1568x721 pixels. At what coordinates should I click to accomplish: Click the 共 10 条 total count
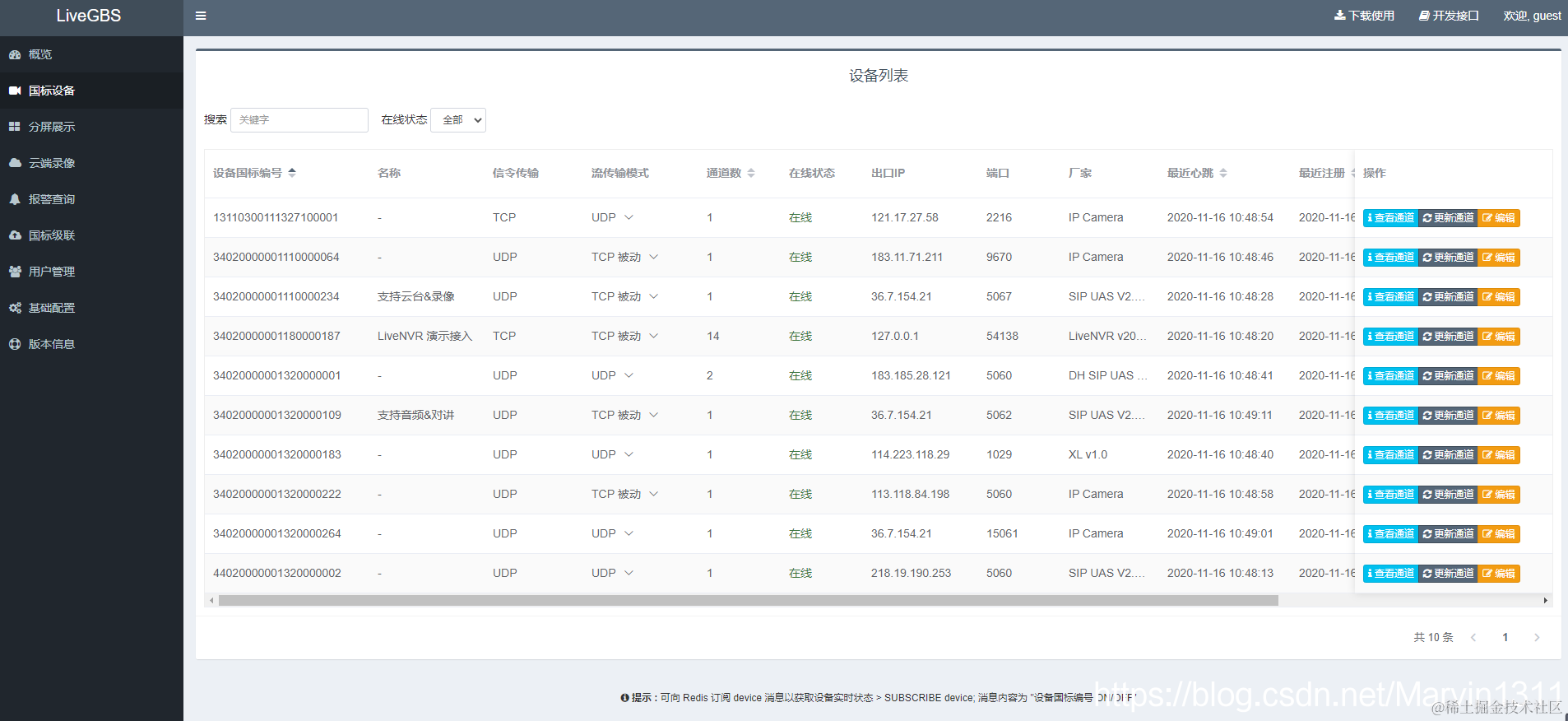1433,638
